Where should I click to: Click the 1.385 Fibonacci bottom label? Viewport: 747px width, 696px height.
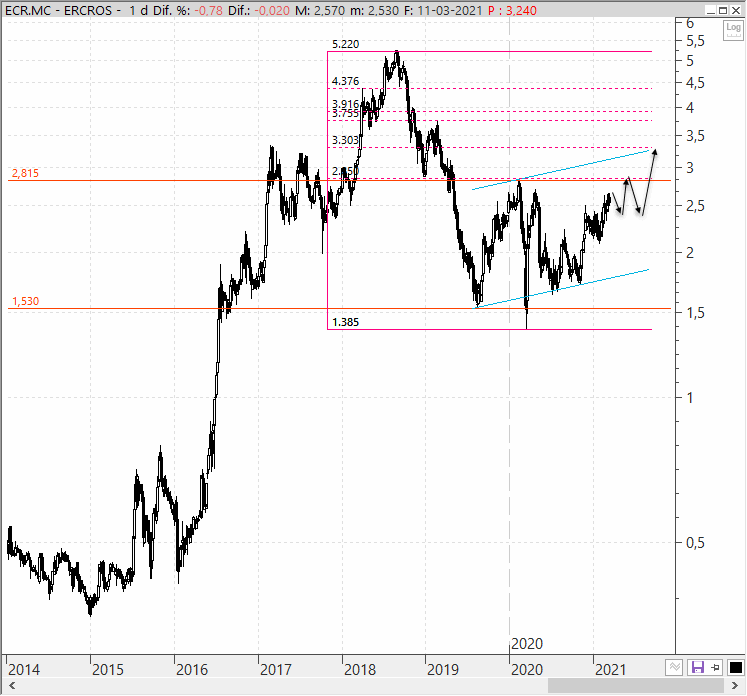click(x=345, y=322)
